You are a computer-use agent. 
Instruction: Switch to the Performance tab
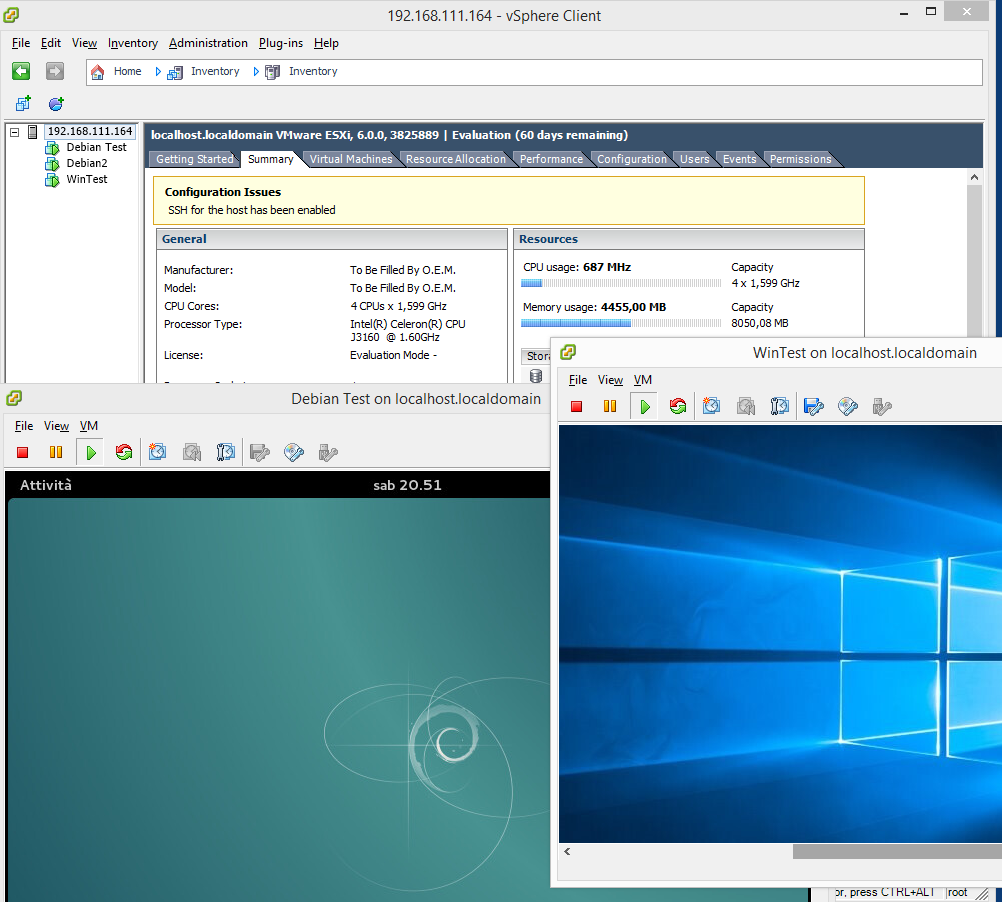[551, 159]
